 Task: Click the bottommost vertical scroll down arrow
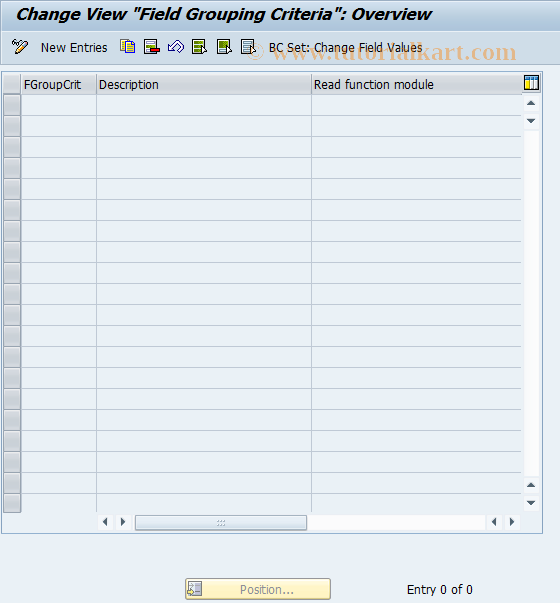[x=531, y=503]
